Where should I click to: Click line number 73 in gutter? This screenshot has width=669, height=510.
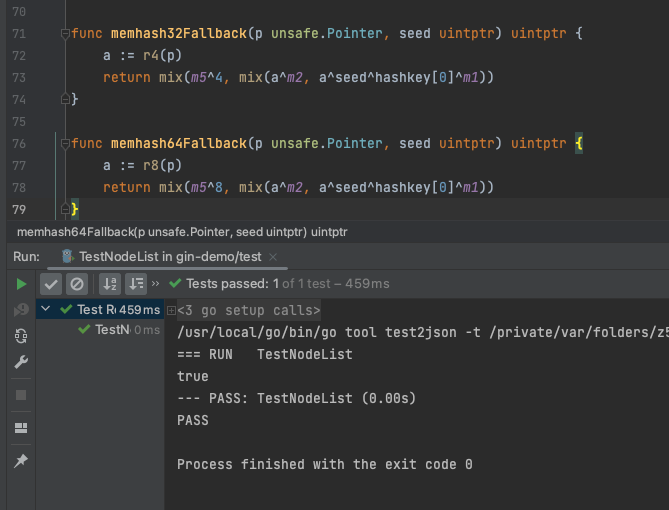click(x=19, y=78)
